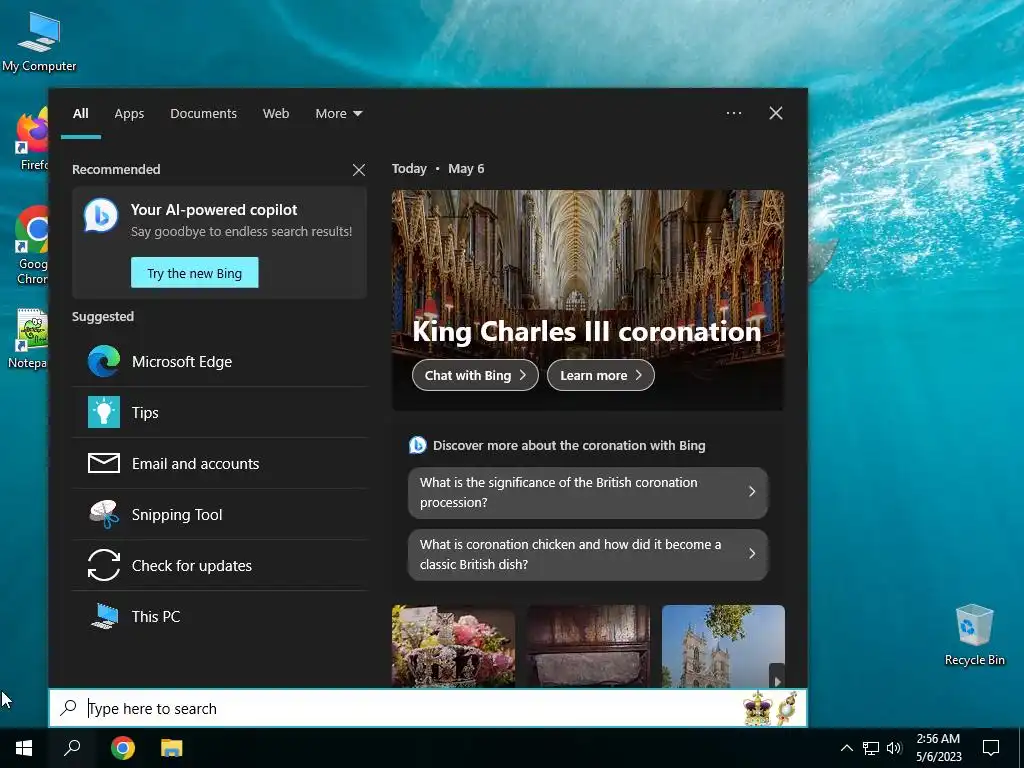The width and height of the screenshot is (1024, 768).
Task: Dismiss the Recommended section
Action: pos(359,170)
